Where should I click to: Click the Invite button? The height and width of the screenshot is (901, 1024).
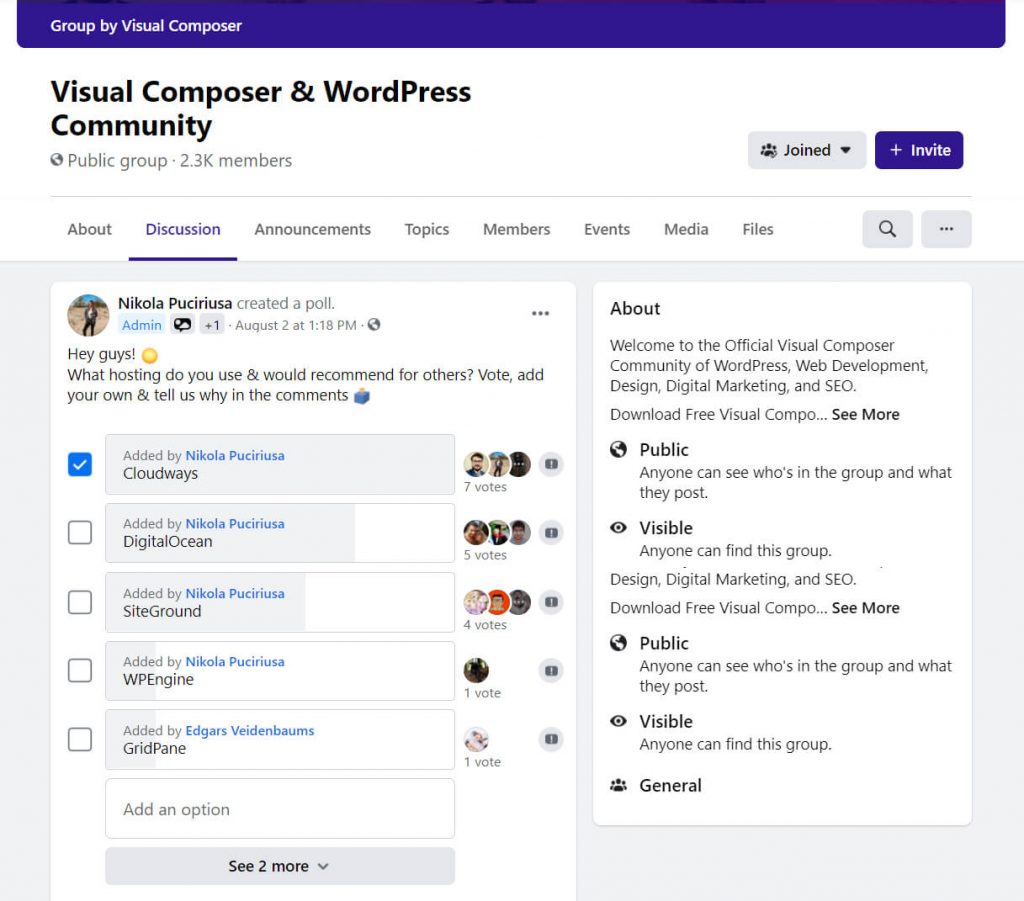pos(919,150)
